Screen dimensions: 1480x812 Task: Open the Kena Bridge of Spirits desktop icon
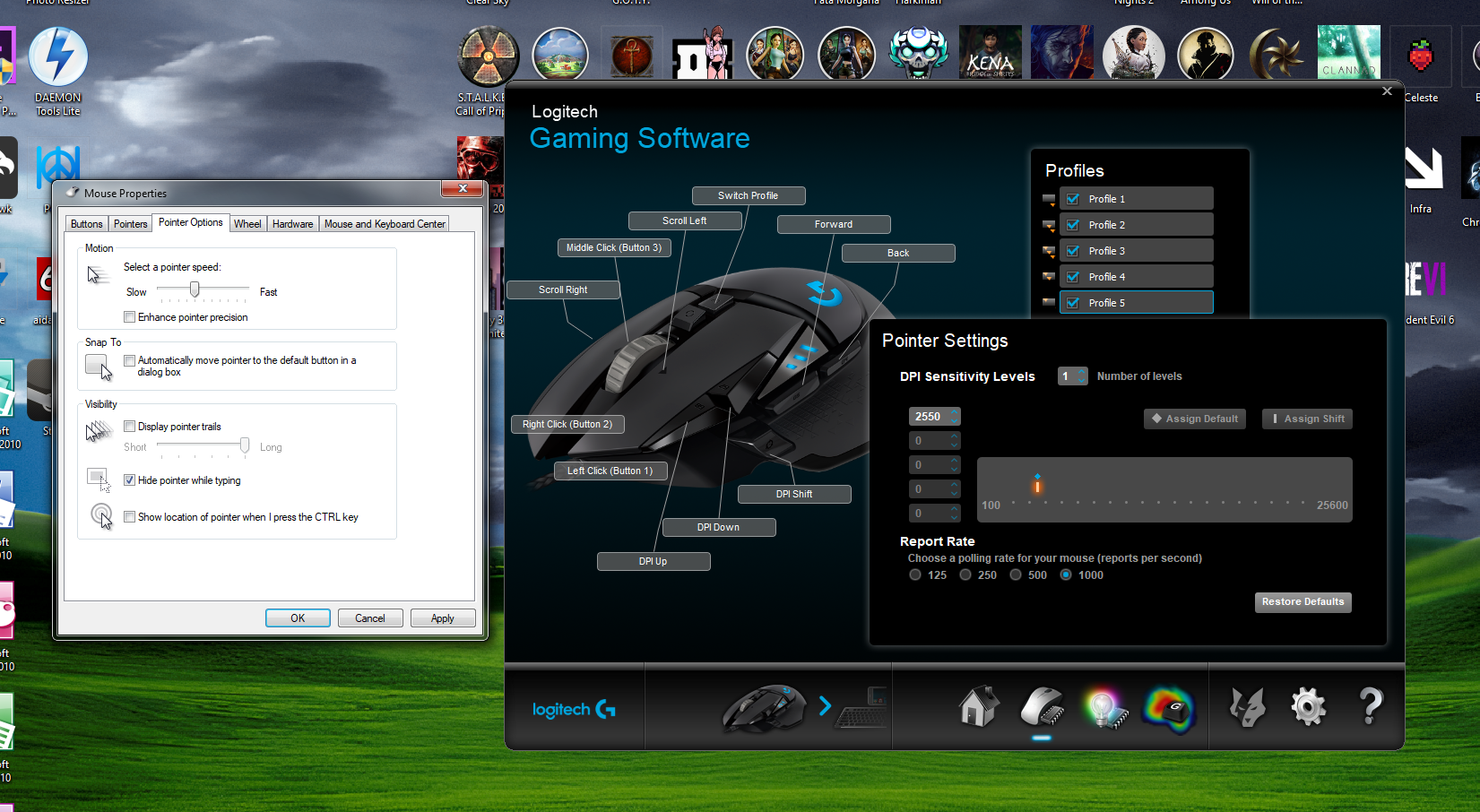point(991,52)
